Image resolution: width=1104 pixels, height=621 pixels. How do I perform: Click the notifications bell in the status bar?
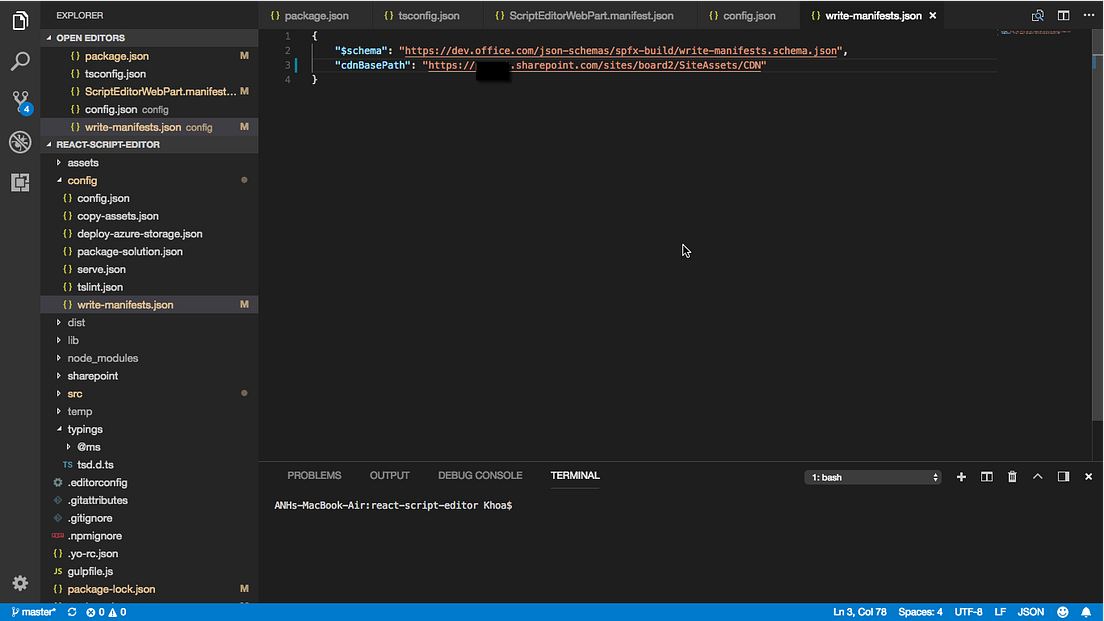point(1086,611)
